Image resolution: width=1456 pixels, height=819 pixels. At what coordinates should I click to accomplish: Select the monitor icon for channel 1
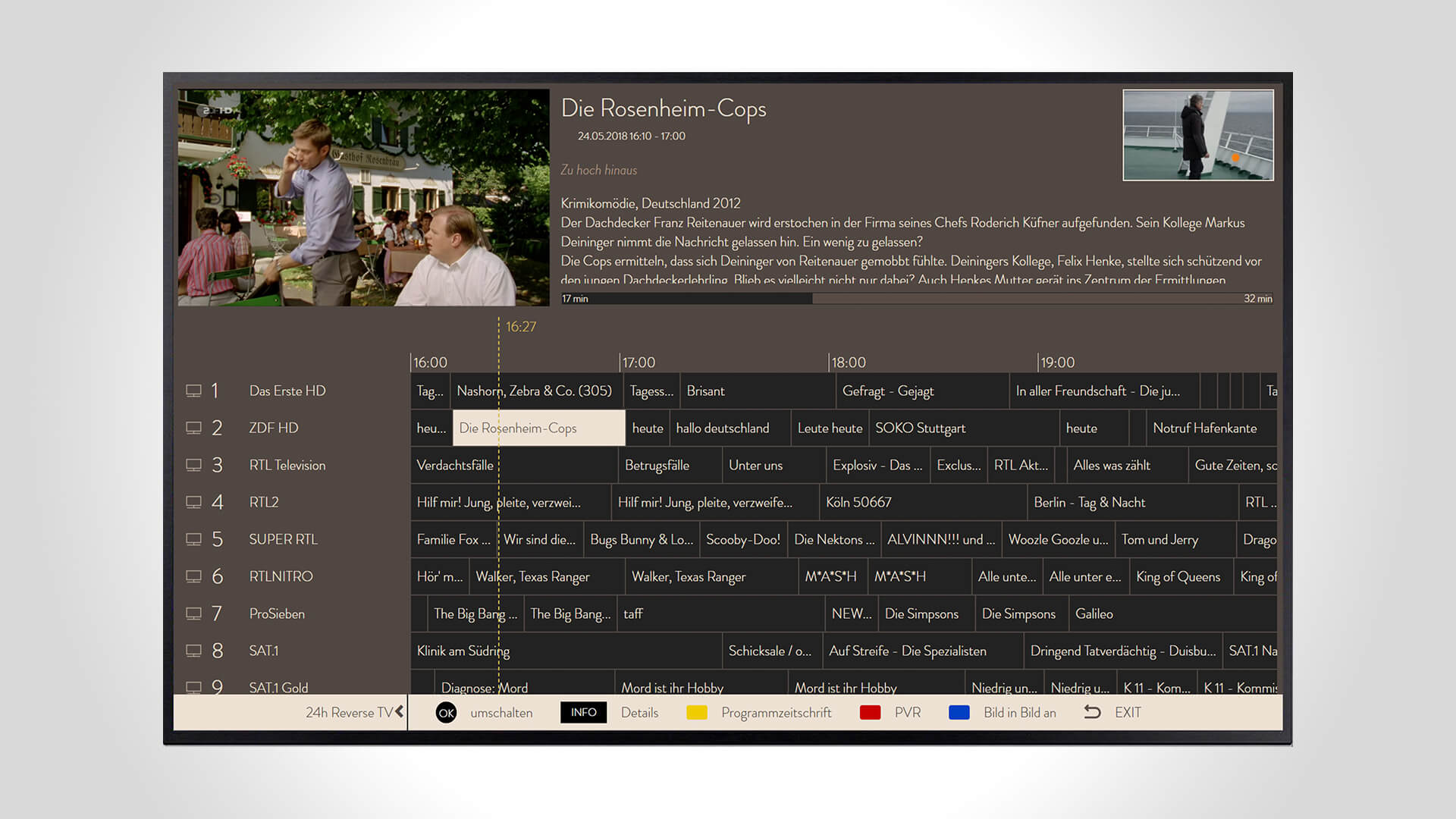pyautogui.click(x=195, y=390)
